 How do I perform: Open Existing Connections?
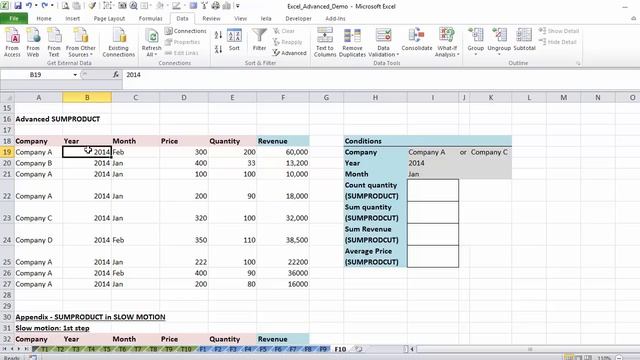click(x=119, y=42)
